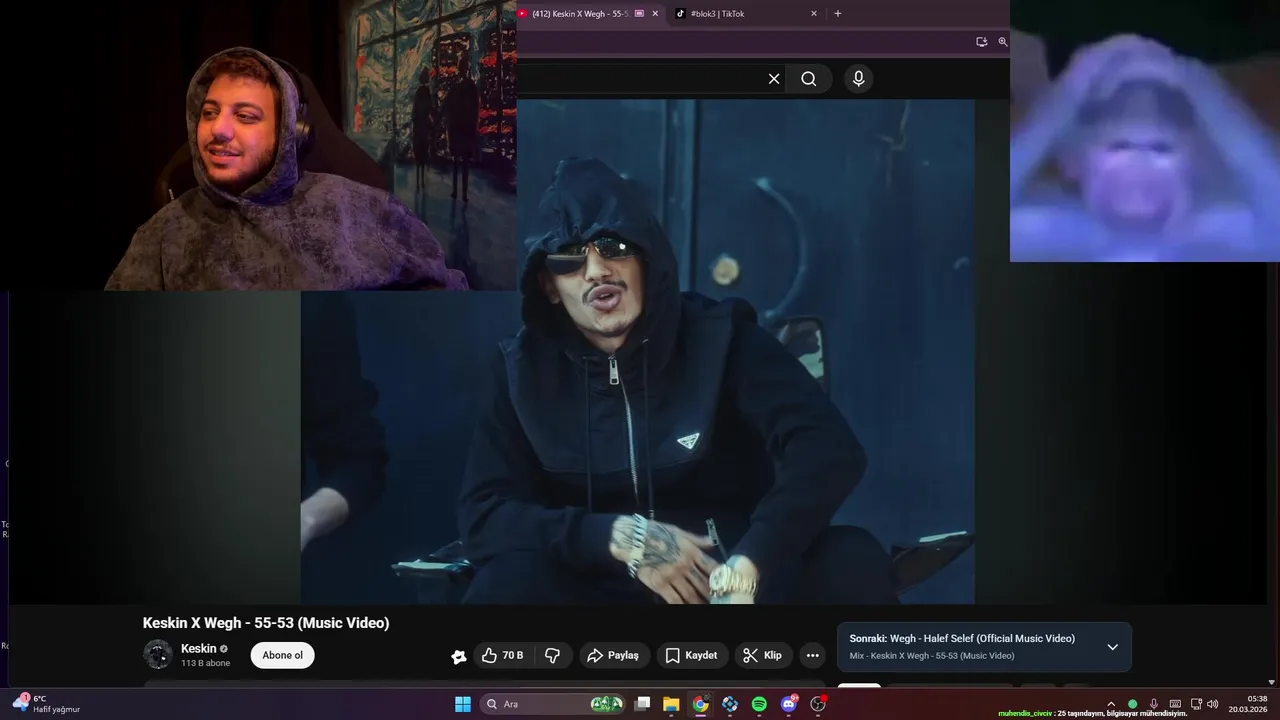Click the YouTube search magnifier button

(x=808, y=79)
